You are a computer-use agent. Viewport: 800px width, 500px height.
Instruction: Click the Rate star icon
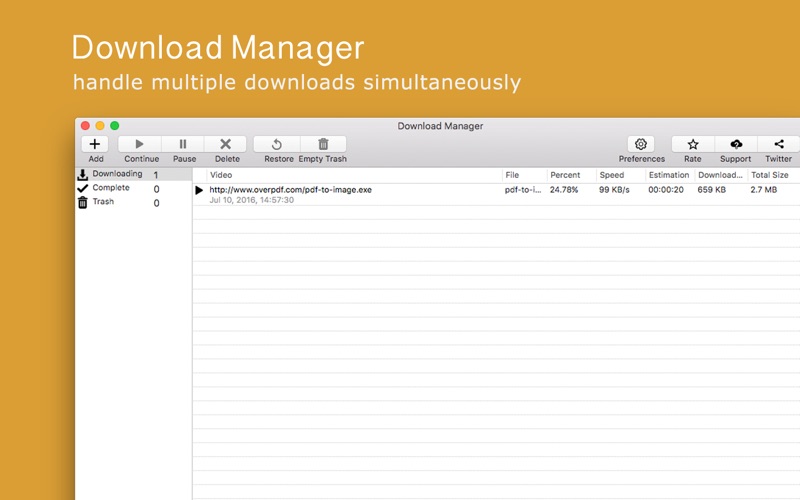tap(693, 144)
